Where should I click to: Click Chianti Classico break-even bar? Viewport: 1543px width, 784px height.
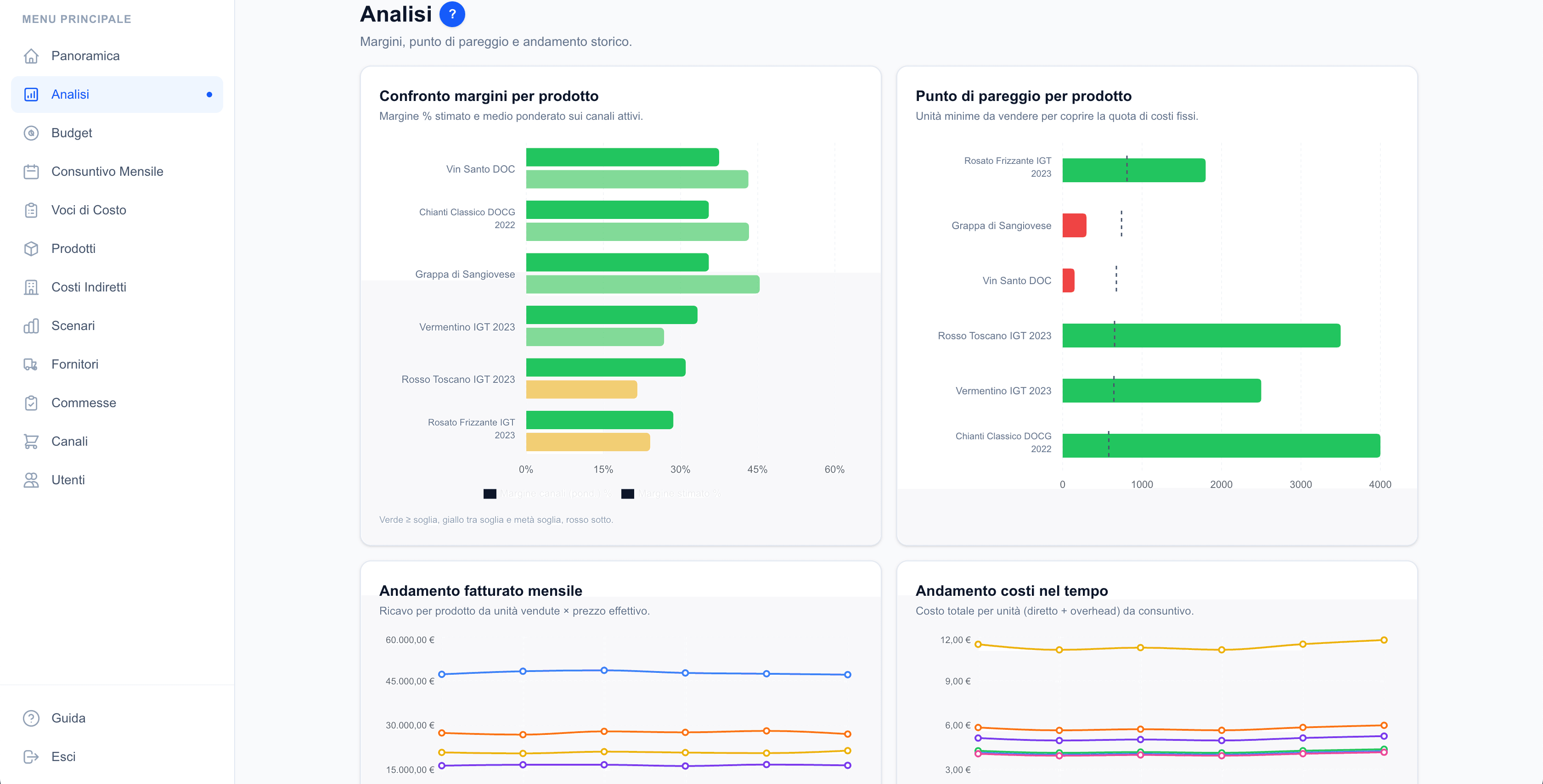(x=1221, y=446)
